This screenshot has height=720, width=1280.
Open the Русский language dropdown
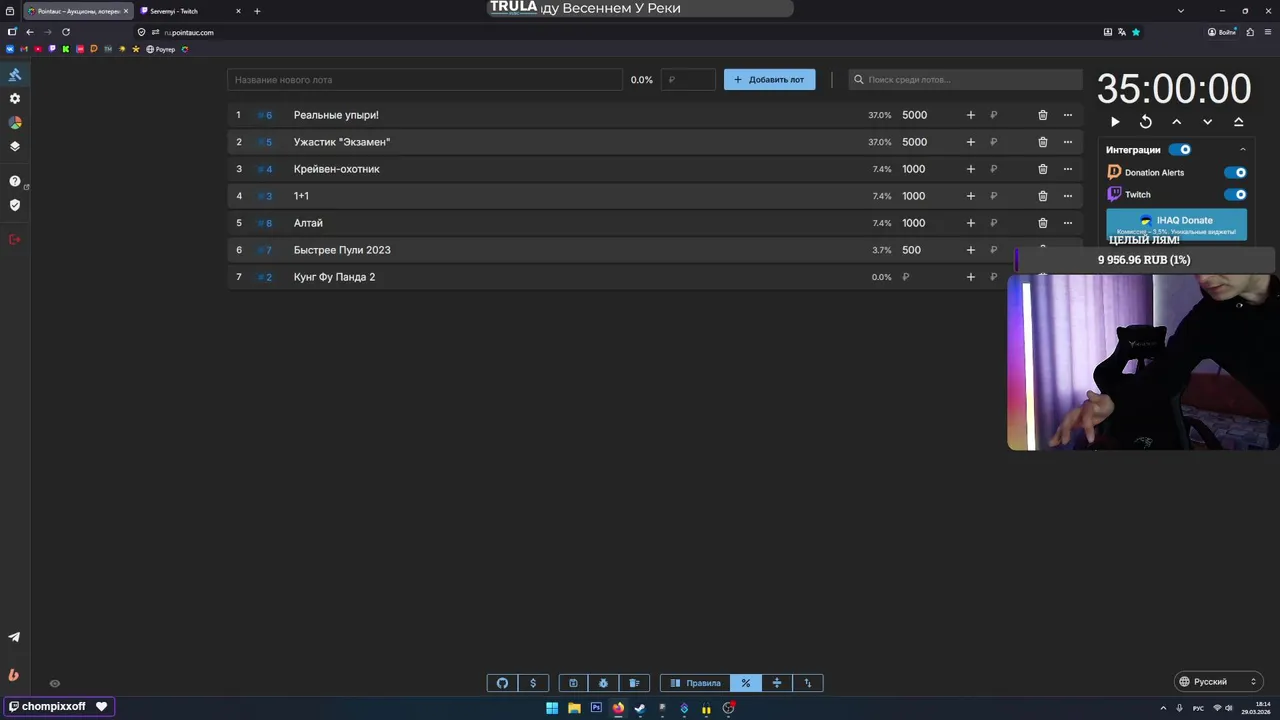click(1218, 682)
